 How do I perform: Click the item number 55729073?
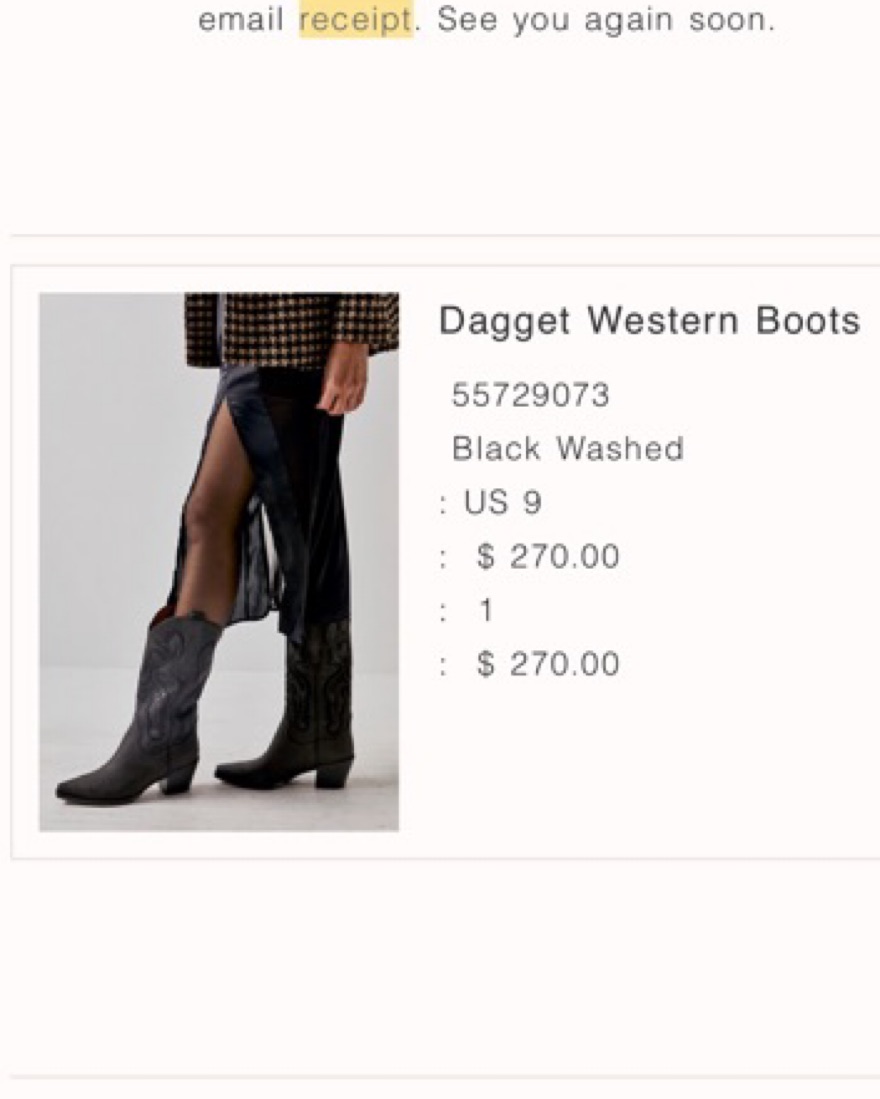(x=530, y=395)
